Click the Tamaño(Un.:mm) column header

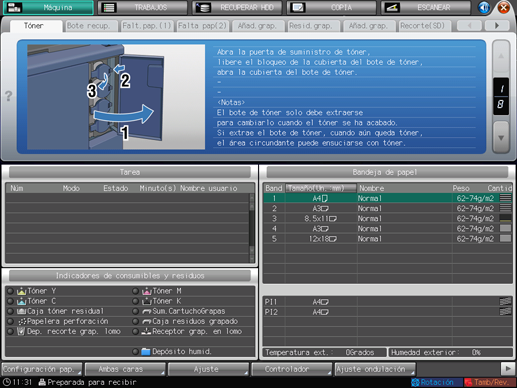click(x=321, y=188)
